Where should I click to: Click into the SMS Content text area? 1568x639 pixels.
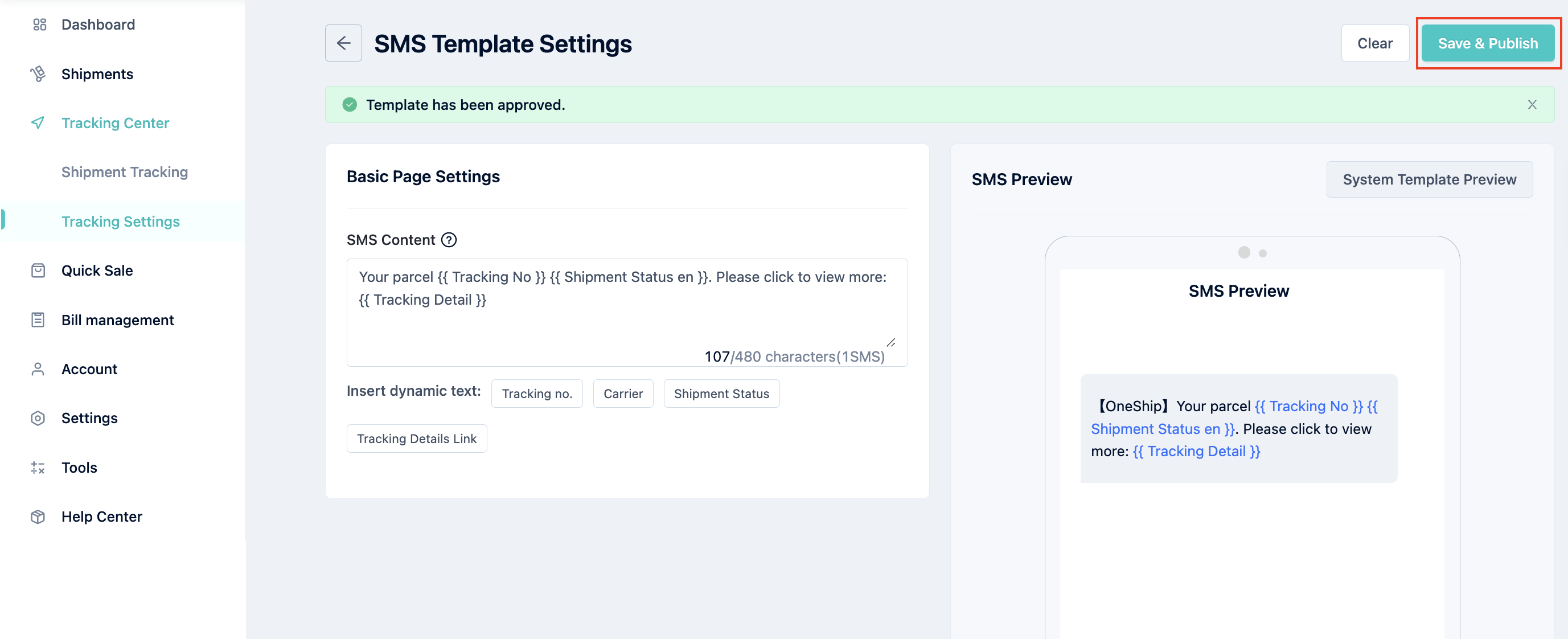tap(627, 313)
